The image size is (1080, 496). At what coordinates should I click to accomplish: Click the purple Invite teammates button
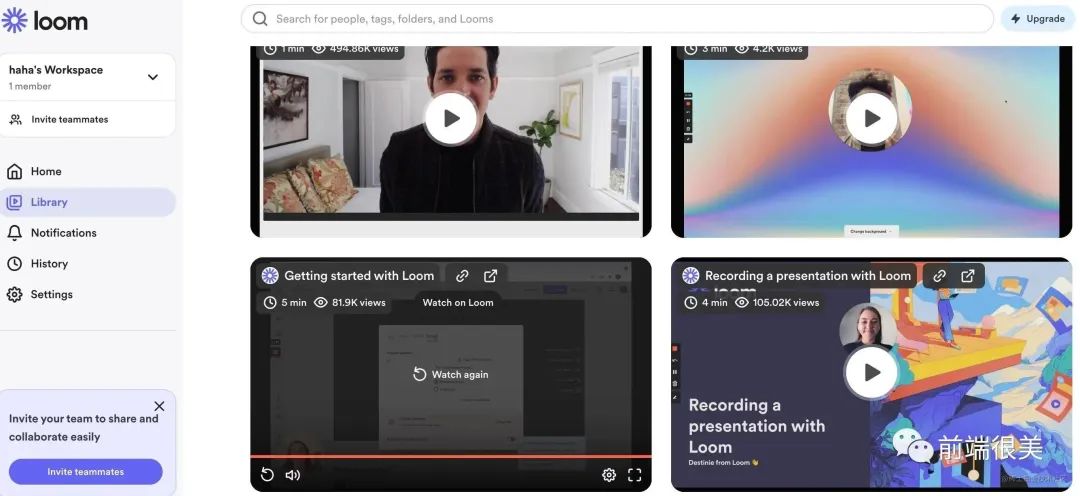tap(85, 472)
